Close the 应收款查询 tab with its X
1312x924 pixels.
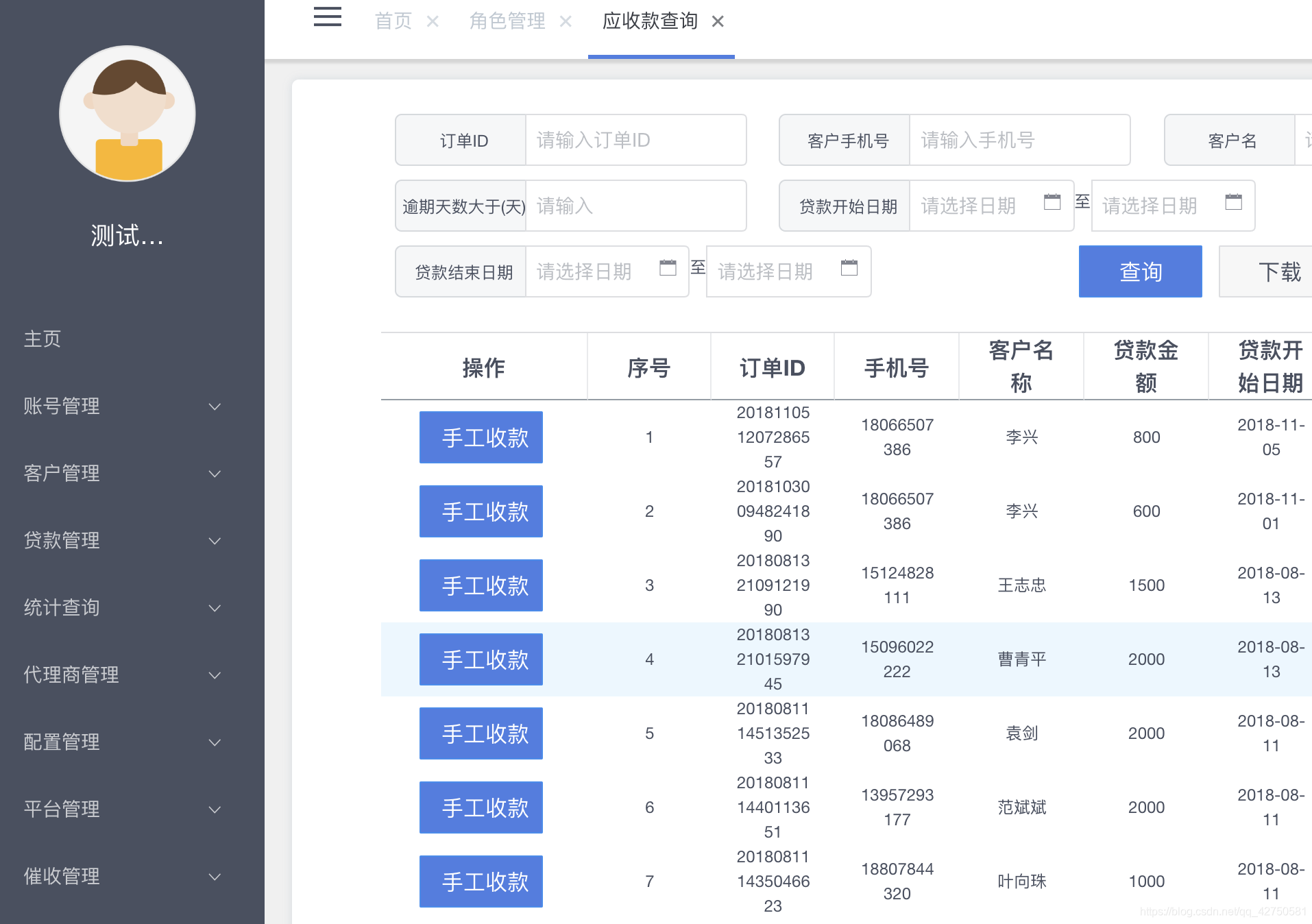tap(718, 21)
